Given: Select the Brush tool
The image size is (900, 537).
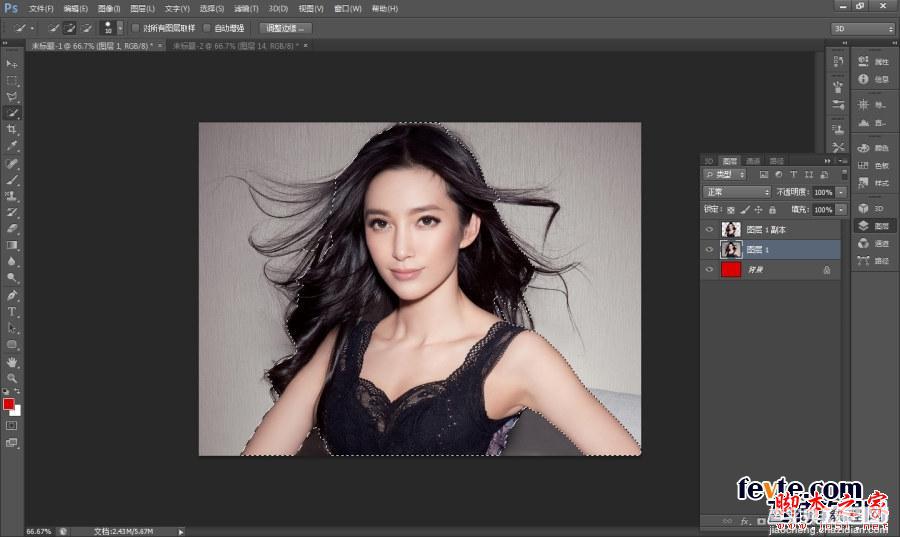Looking at the screenshot, I should pyautogui.click(x=11, y=180).
